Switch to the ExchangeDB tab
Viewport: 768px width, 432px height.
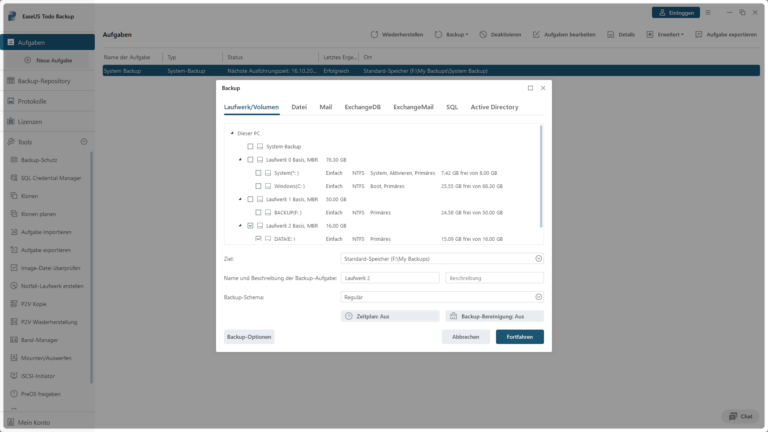[x=362, y=107]
